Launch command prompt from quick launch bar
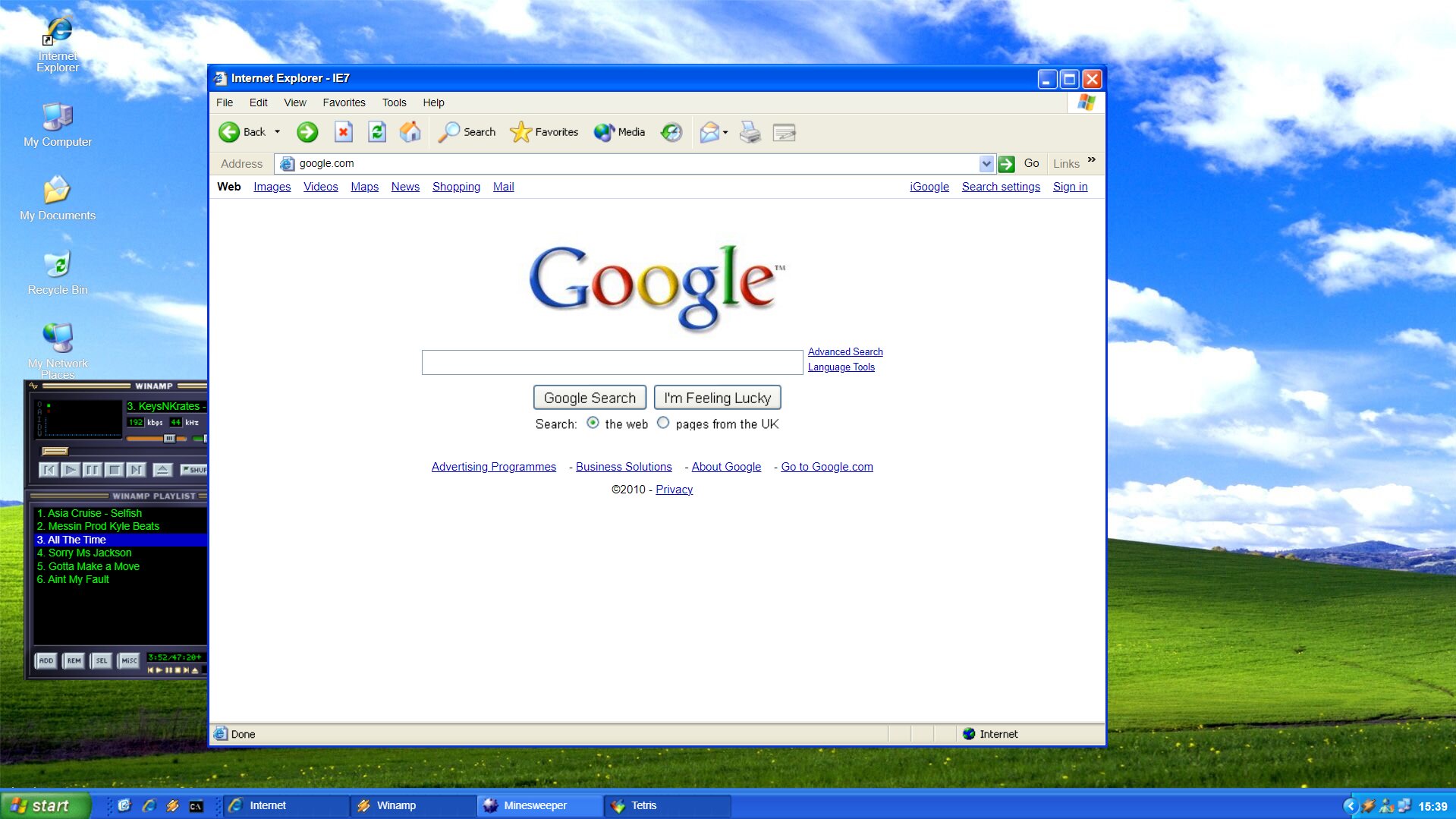The height and width of the screenshot is (819, 1456). [196, 806]
